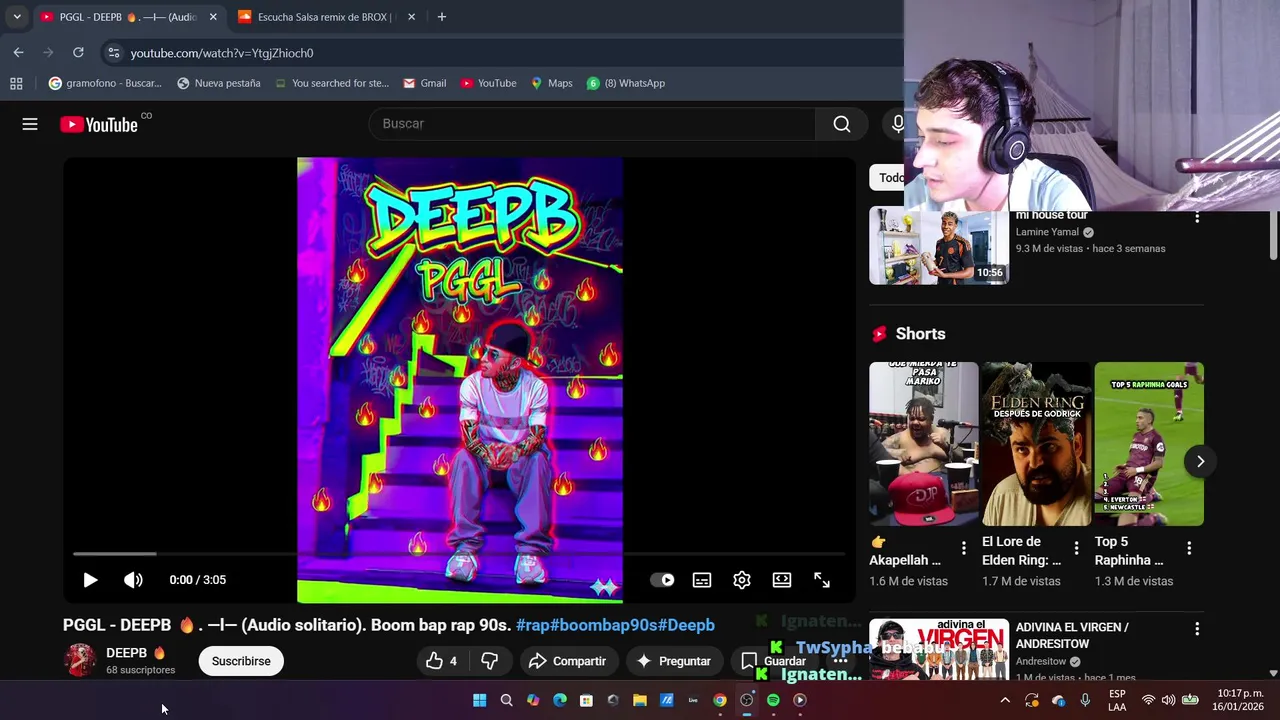This screenshot has height=720, width=1280.
Task: Open 'You searched for ste...' bookmark
Action: (x=331, y=83)
